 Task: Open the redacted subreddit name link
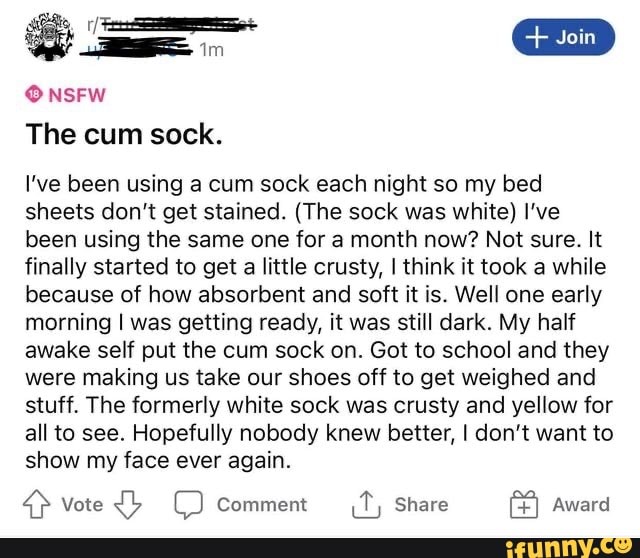point(172,25)
